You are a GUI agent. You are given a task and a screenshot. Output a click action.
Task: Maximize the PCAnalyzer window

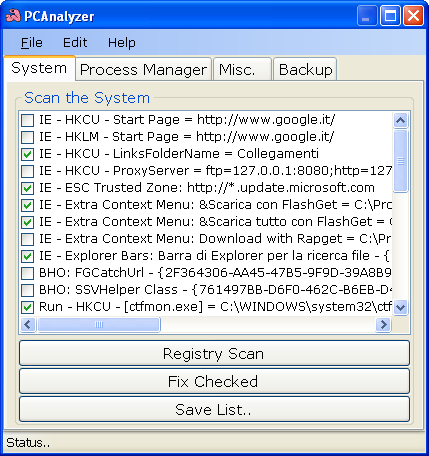tap(390, 16)
